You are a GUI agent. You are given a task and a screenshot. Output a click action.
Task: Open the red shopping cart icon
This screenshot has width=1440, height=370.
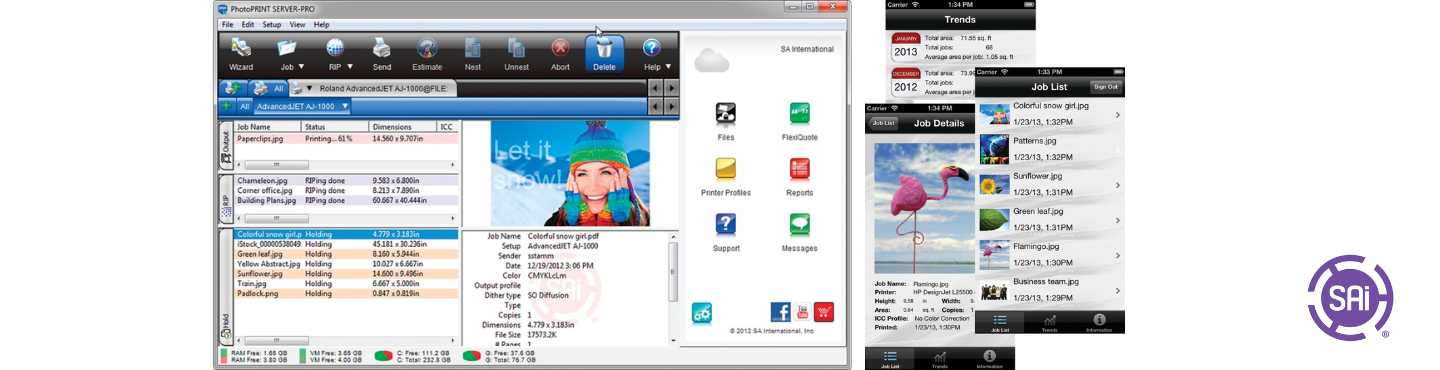(x=823, y=312)
